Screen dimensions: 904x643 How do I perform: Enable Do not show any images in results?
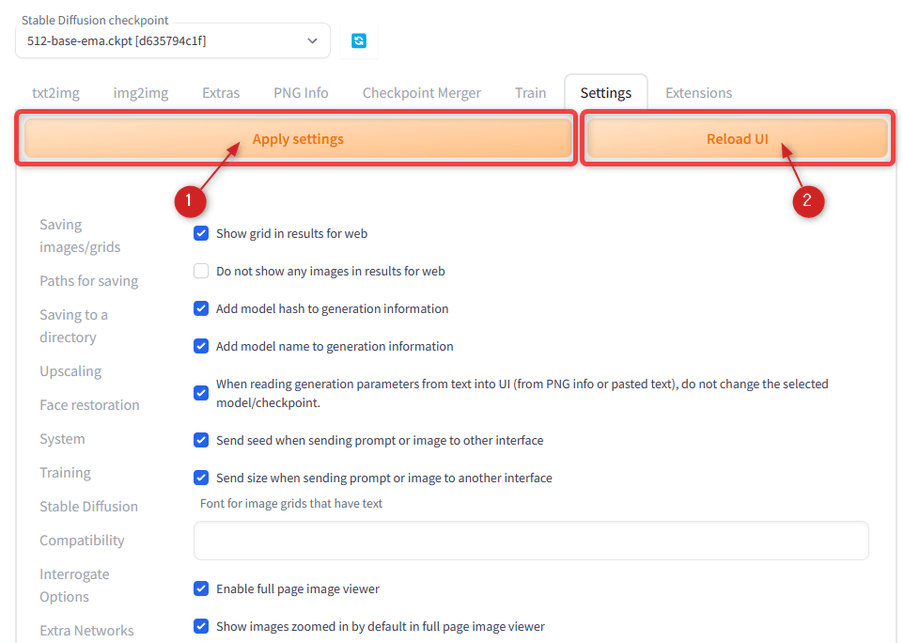pos(201,271)
